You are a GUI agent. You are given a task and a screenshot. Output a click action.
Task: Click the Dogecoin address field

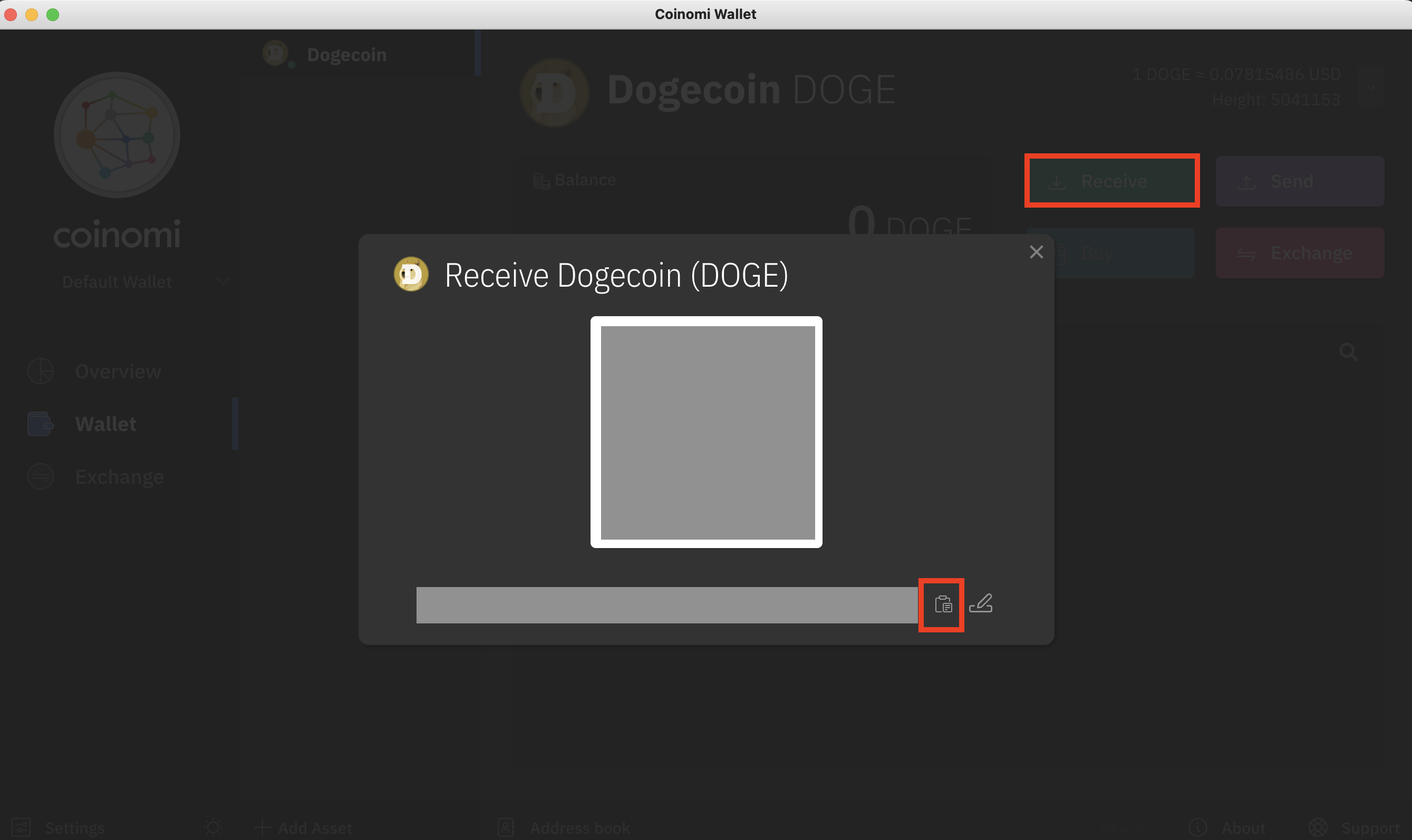tap(666, 605)
